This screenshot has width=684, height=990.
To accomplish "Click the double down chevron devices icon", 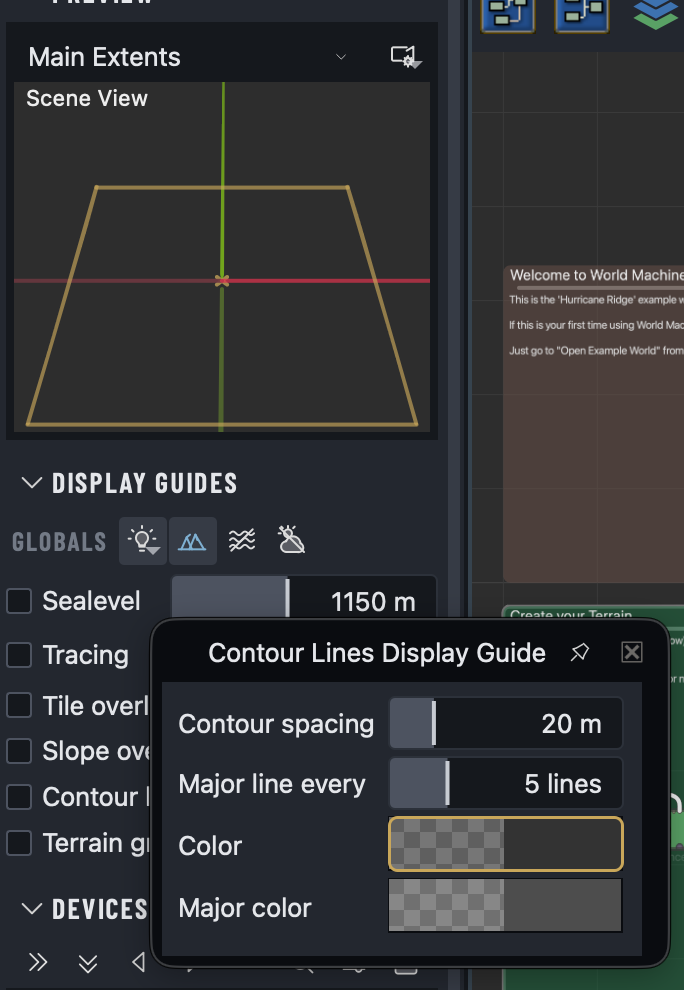I will (88, 963).
